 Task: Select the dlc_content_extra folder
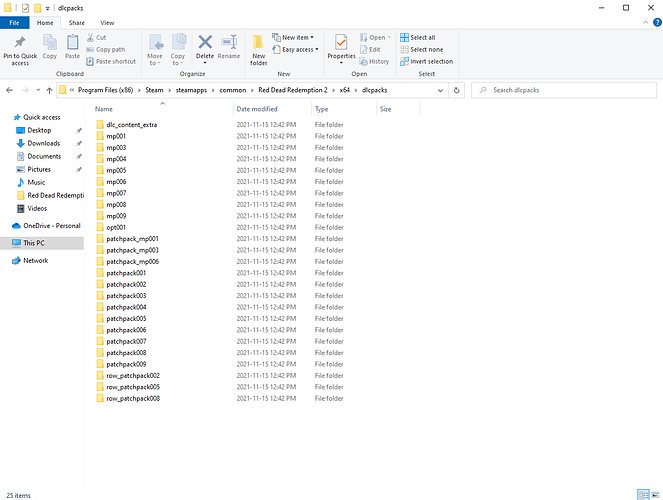[x=132, y=125]
